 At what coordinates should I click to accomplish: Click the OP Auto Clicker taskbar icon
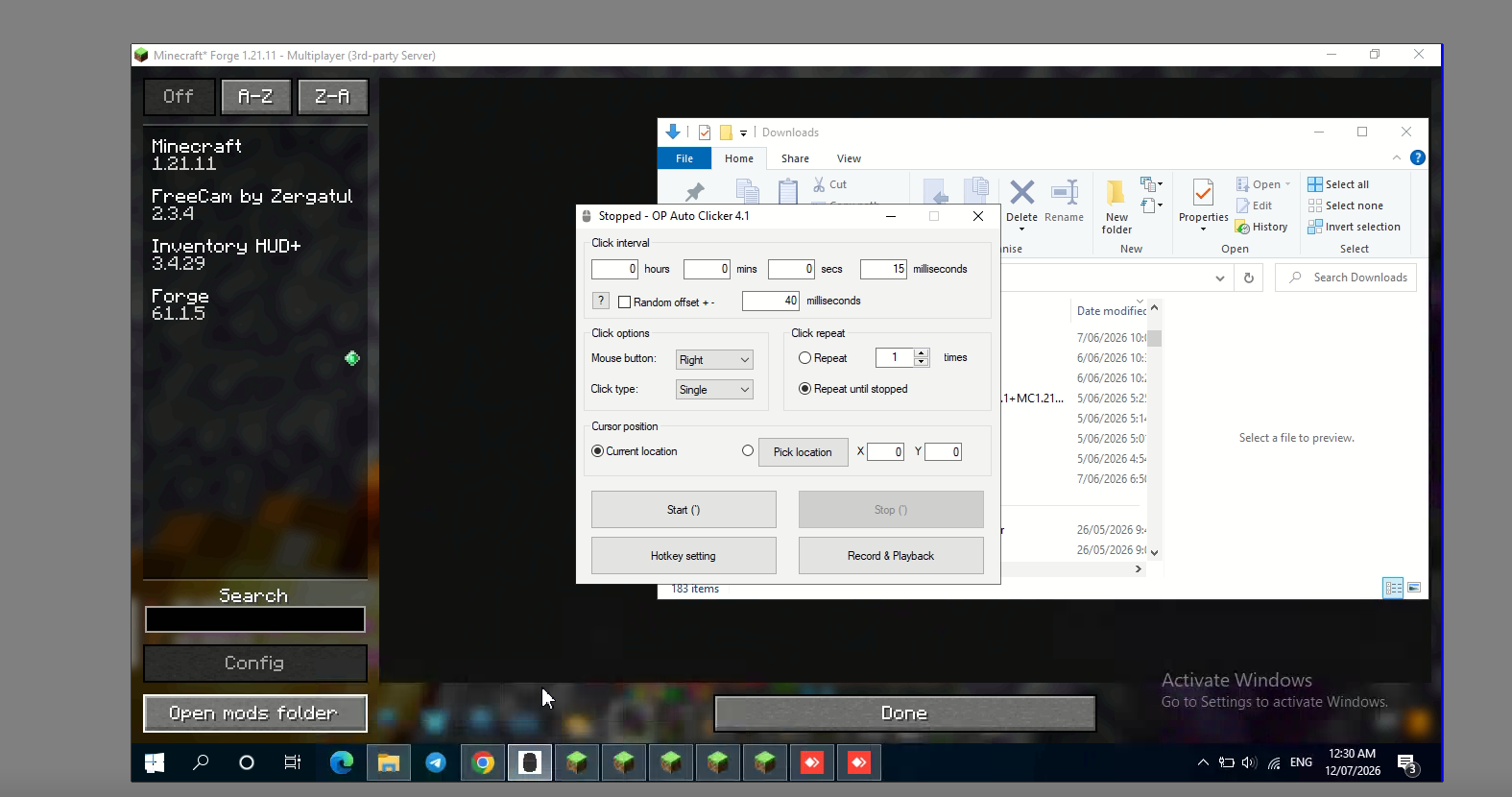point(530,762)
